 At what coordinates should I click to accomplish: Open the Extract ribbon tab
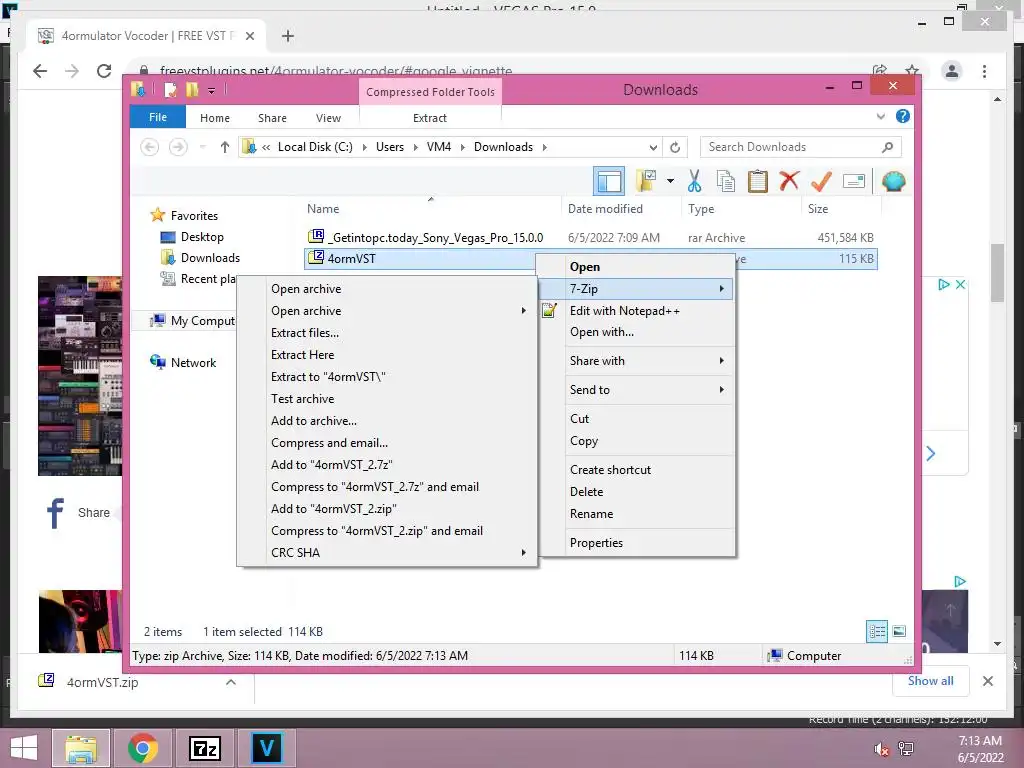(430, 118)
